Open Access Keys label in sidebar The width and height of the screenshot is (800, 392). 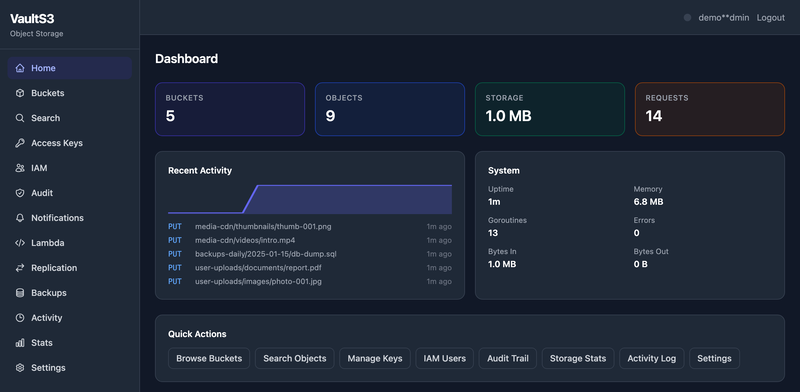pyautogui.click(x=57, y=143)
